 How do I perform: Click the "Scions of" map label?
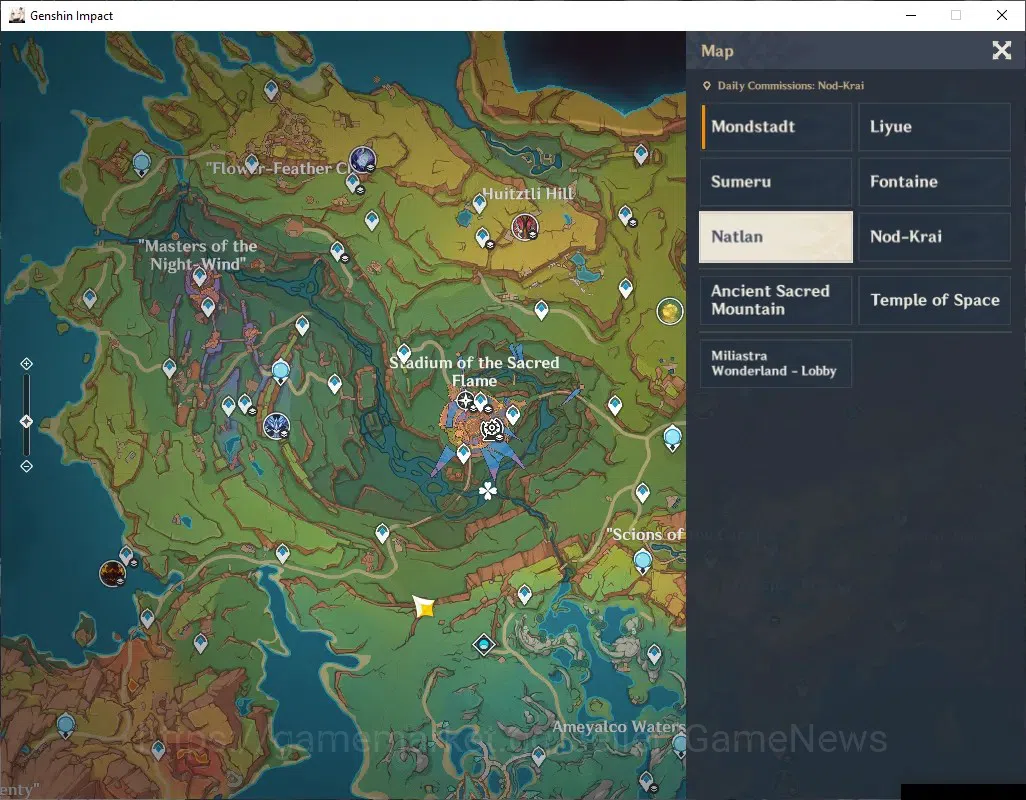[x=645, y=534]
